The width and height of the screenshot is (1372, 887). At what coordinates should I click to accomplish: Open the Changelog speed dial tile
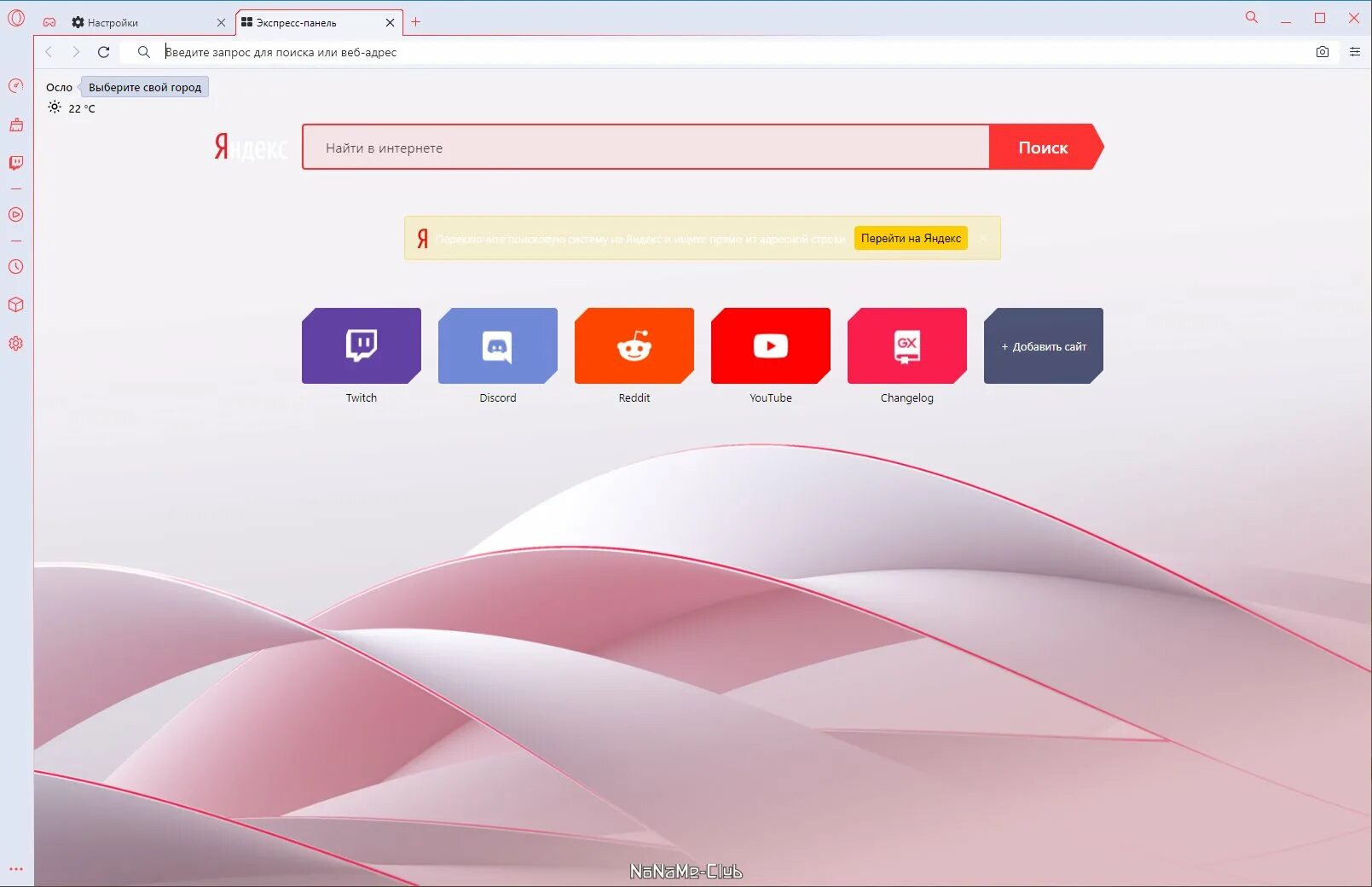click(x=907, y=345)
